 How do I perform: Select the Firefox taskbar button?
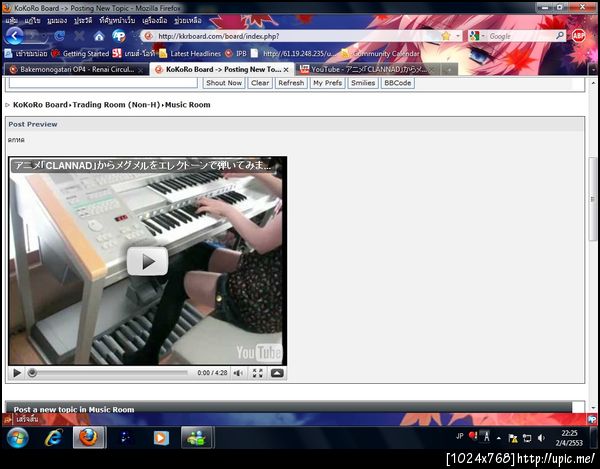point(88,438)
